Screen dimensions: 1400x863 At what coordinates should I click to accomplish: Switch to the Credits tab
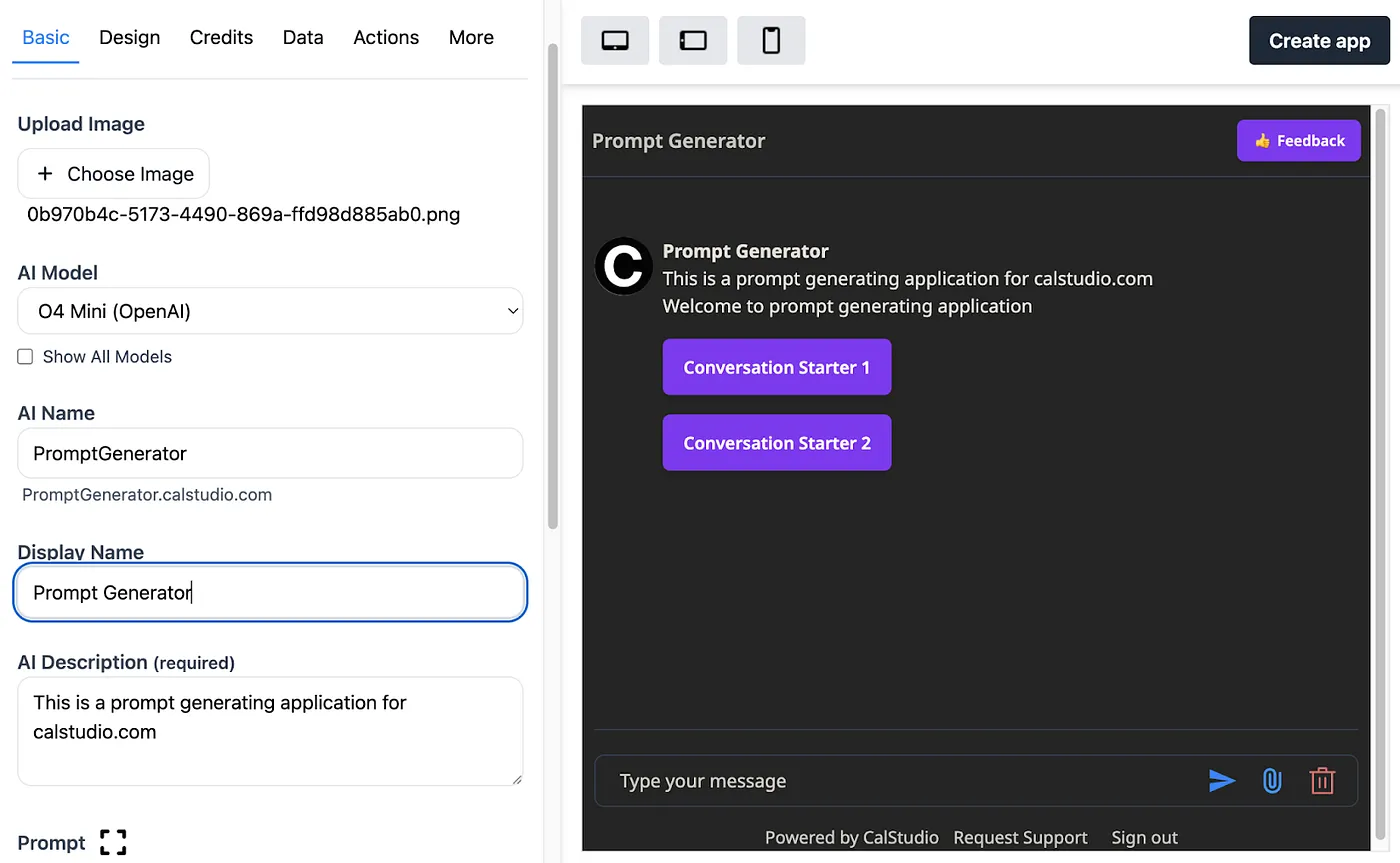221,37
